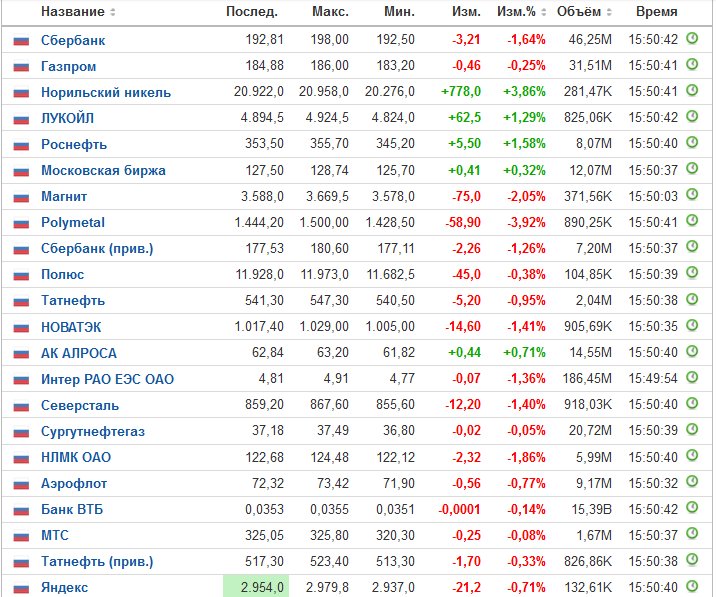Click the clock icon in the Банк ВТБ row

click(692, 508)
